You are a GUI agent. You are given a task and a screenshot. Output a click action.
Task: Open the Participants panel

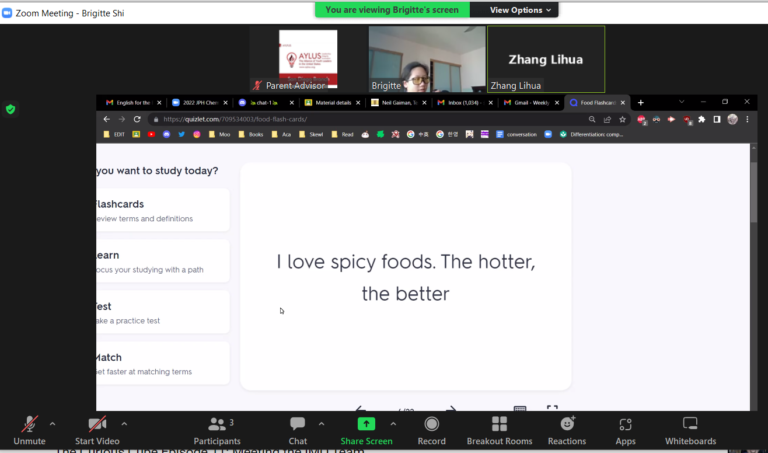point(217,430)
